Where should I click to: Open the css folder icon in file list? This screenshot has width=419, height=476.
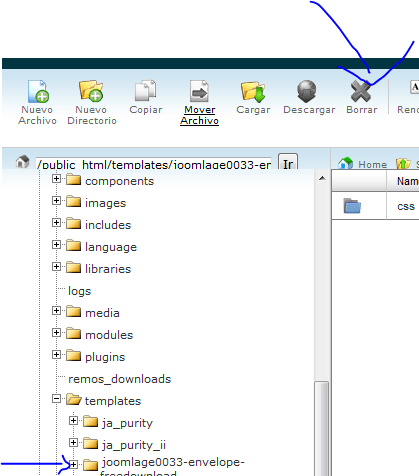coord(352,206)
